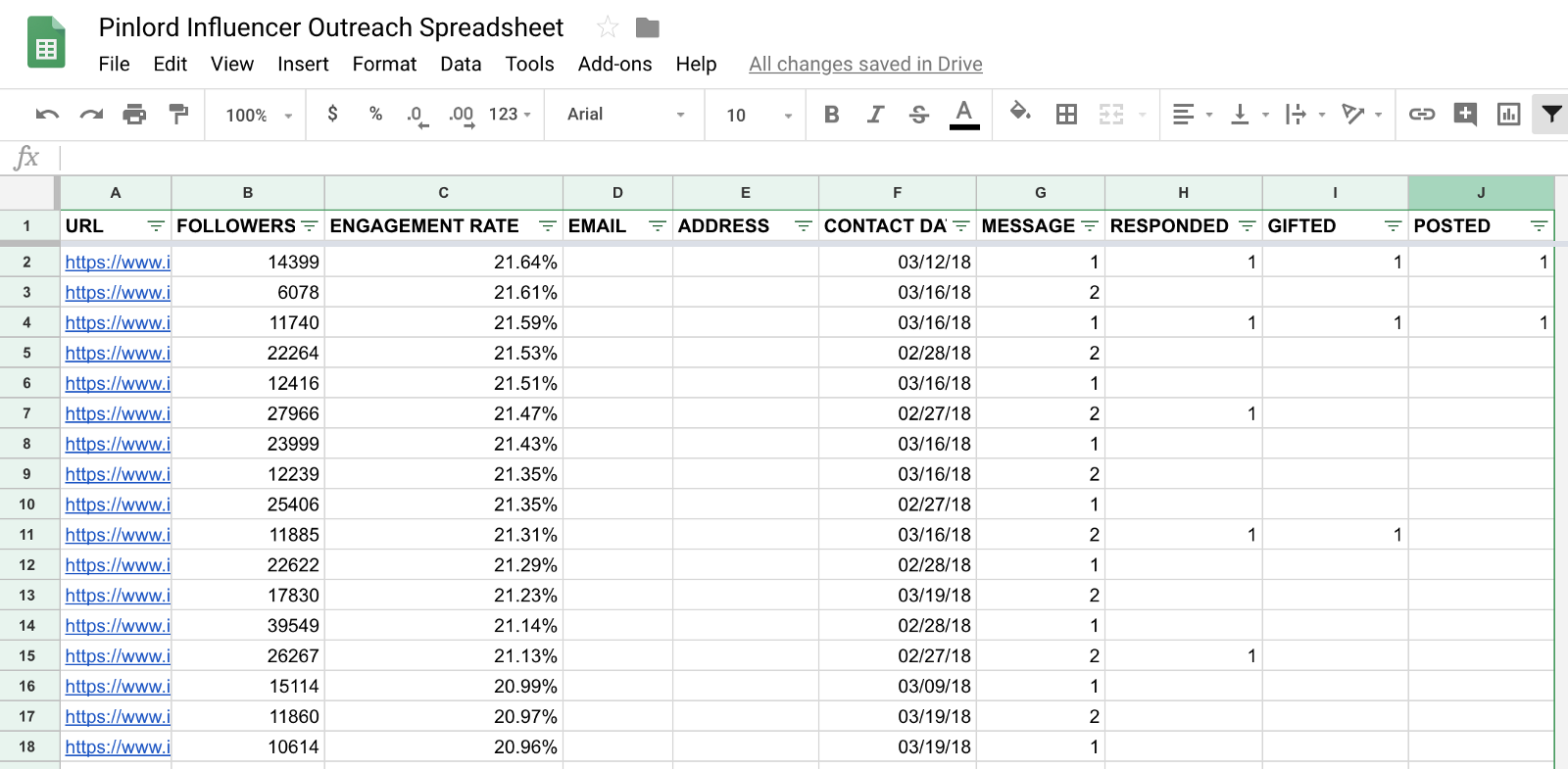Image resolution: width=1568 pixels, height=769 pixels.
Task: Open the Add-ons menu
Action: pos(614,64)
